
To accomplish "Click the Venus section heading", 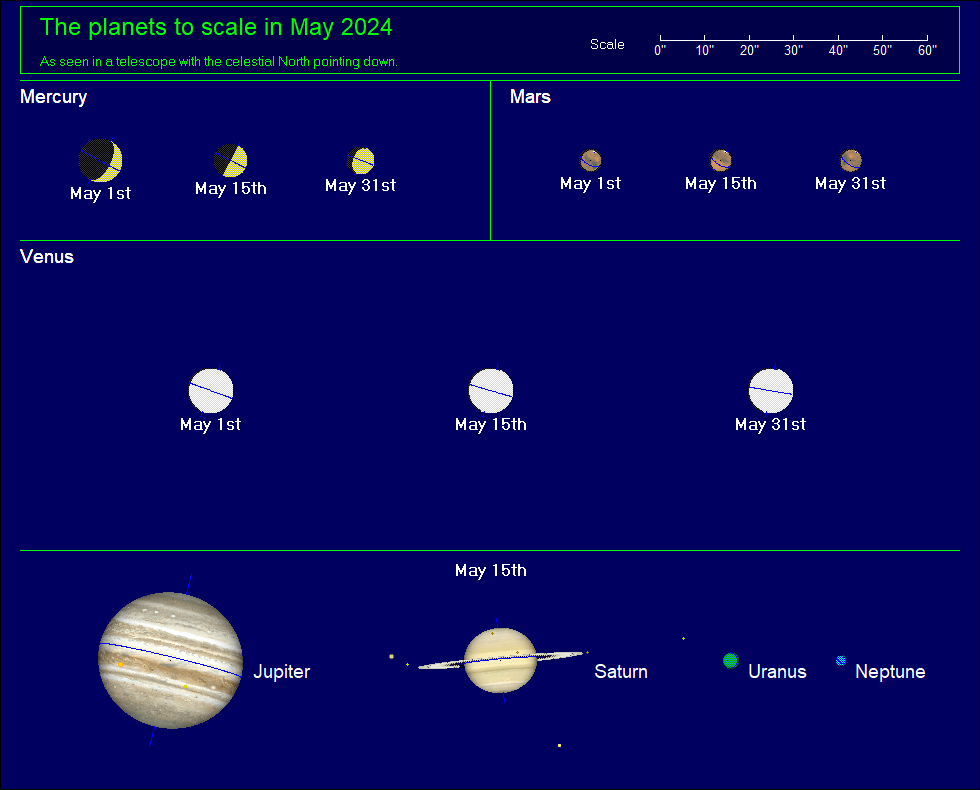I will click(47, 257).
